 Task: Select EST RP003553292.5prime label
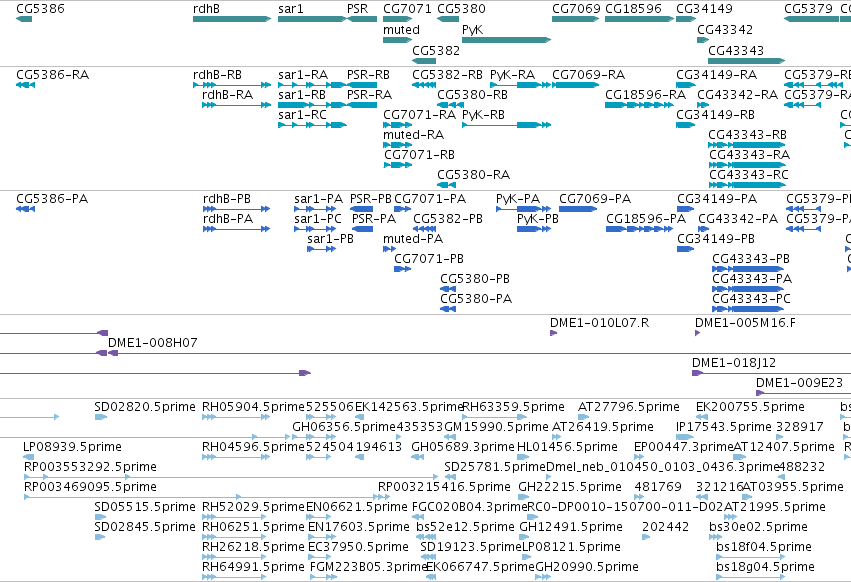point(90,467)
